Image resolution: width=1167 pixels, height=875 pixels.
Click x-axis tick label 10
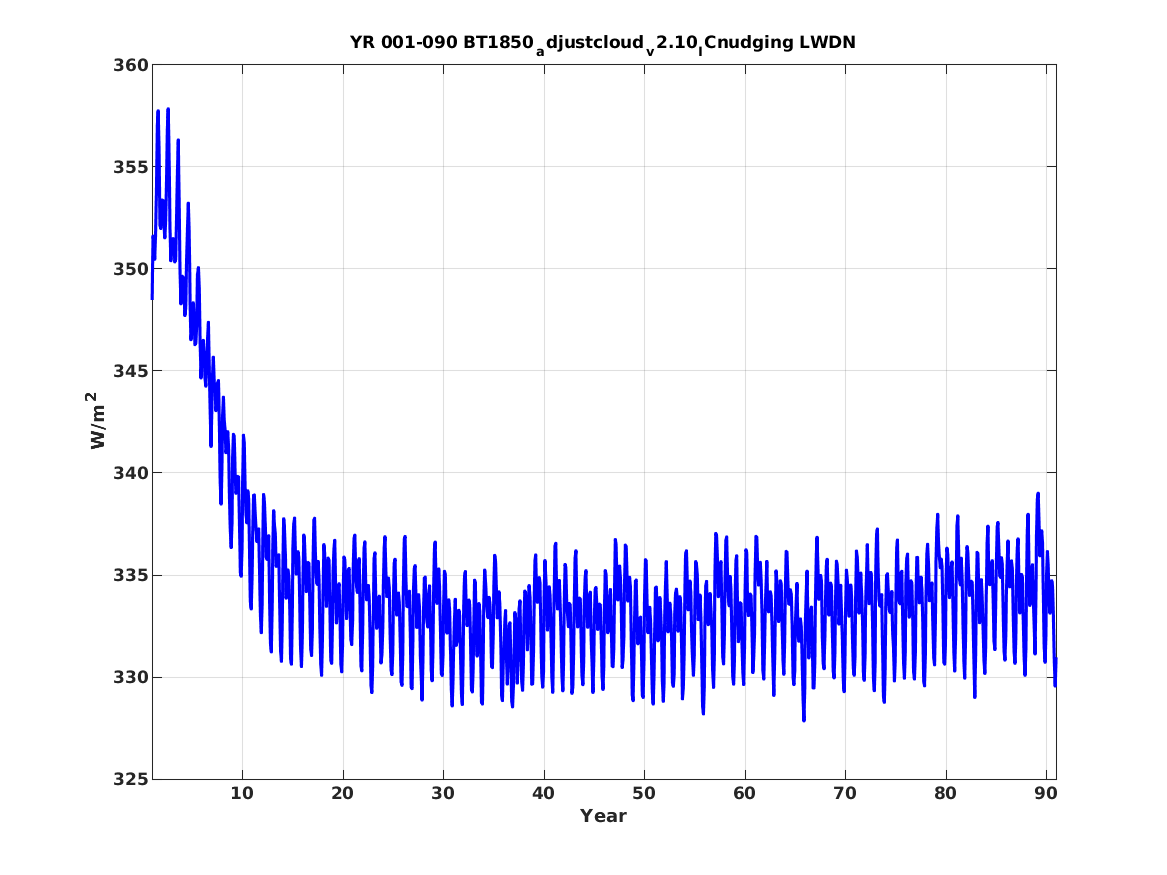tap(242, 794)
